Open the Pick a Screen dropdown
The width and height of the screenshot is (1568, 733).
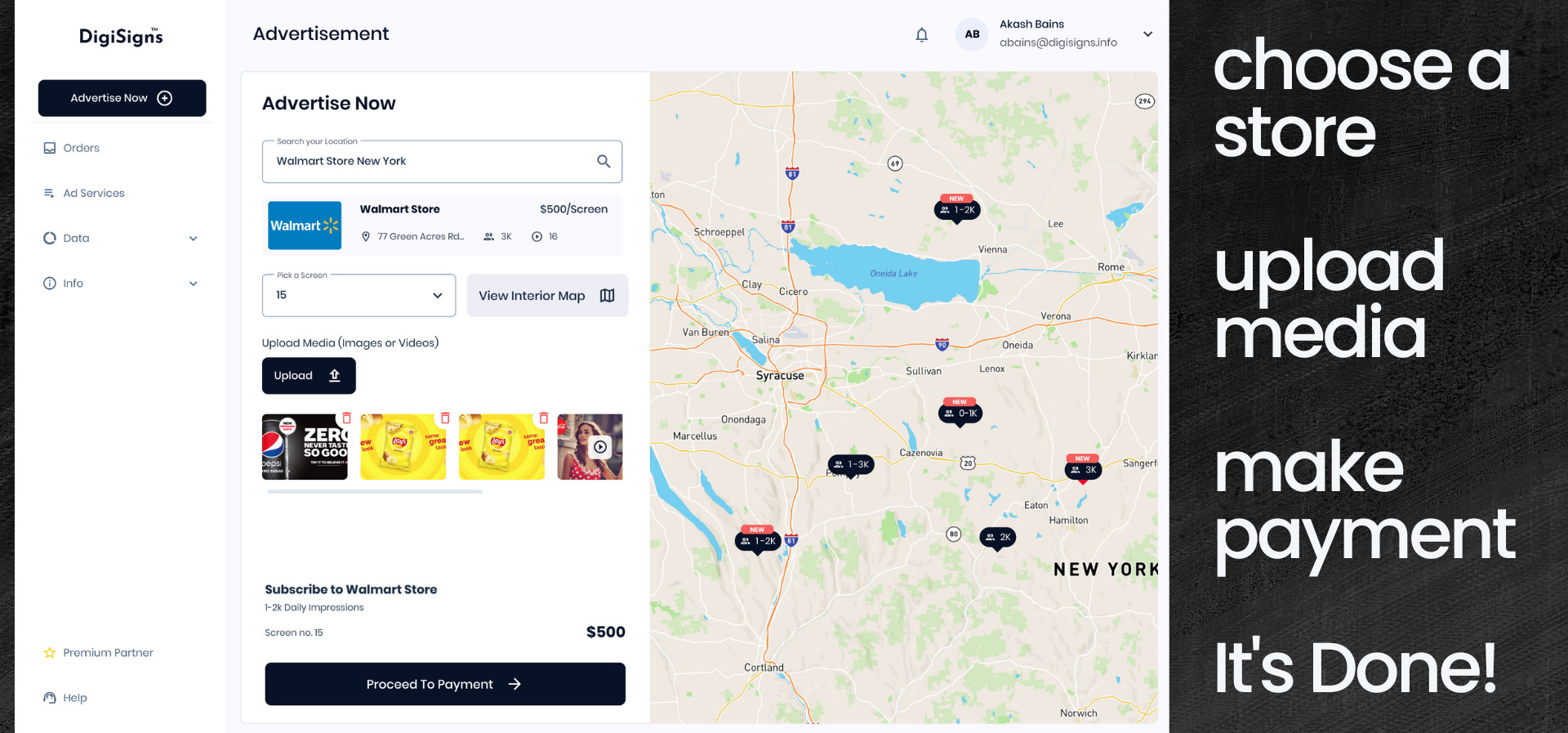[x=359, y=295]
